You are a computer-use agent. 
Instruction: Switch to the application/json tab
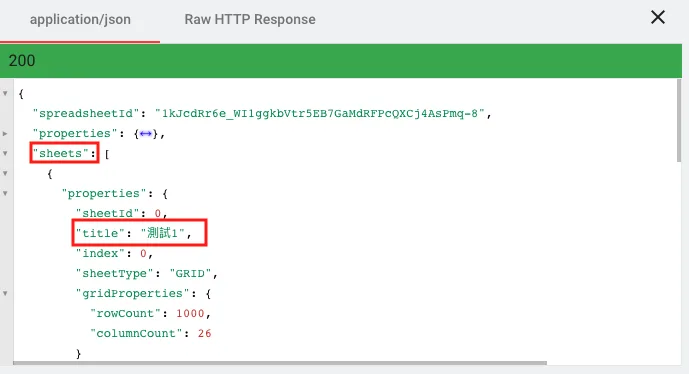(80, 20)
